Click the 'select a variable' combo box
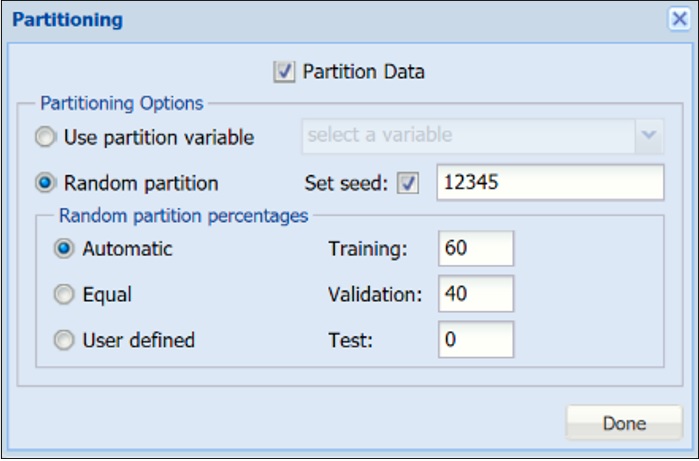Screen dimensions: 699x461 pos(467,135)
